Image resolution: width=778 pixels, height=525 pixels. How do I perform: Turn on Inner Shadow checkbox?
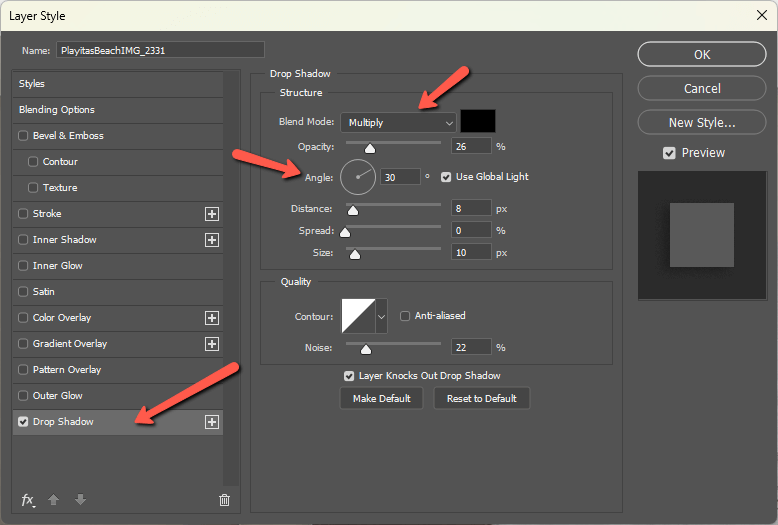[23, 240]
